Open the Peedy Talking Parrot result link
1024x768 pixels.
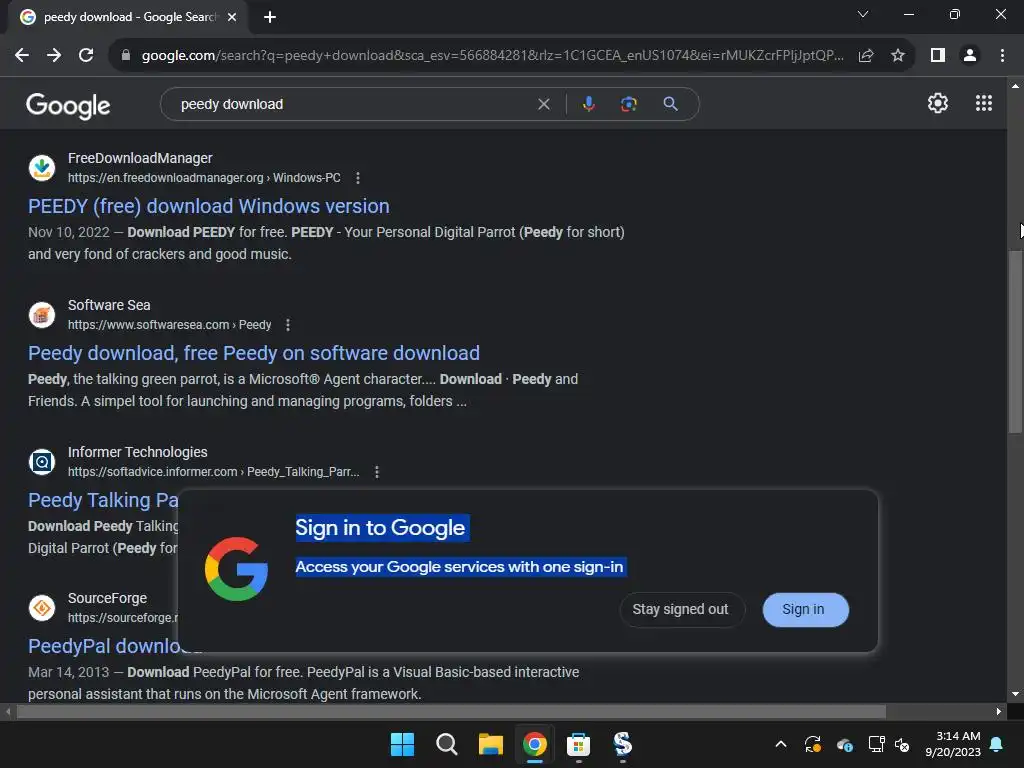pyautogui.click(x=103, y=500)
